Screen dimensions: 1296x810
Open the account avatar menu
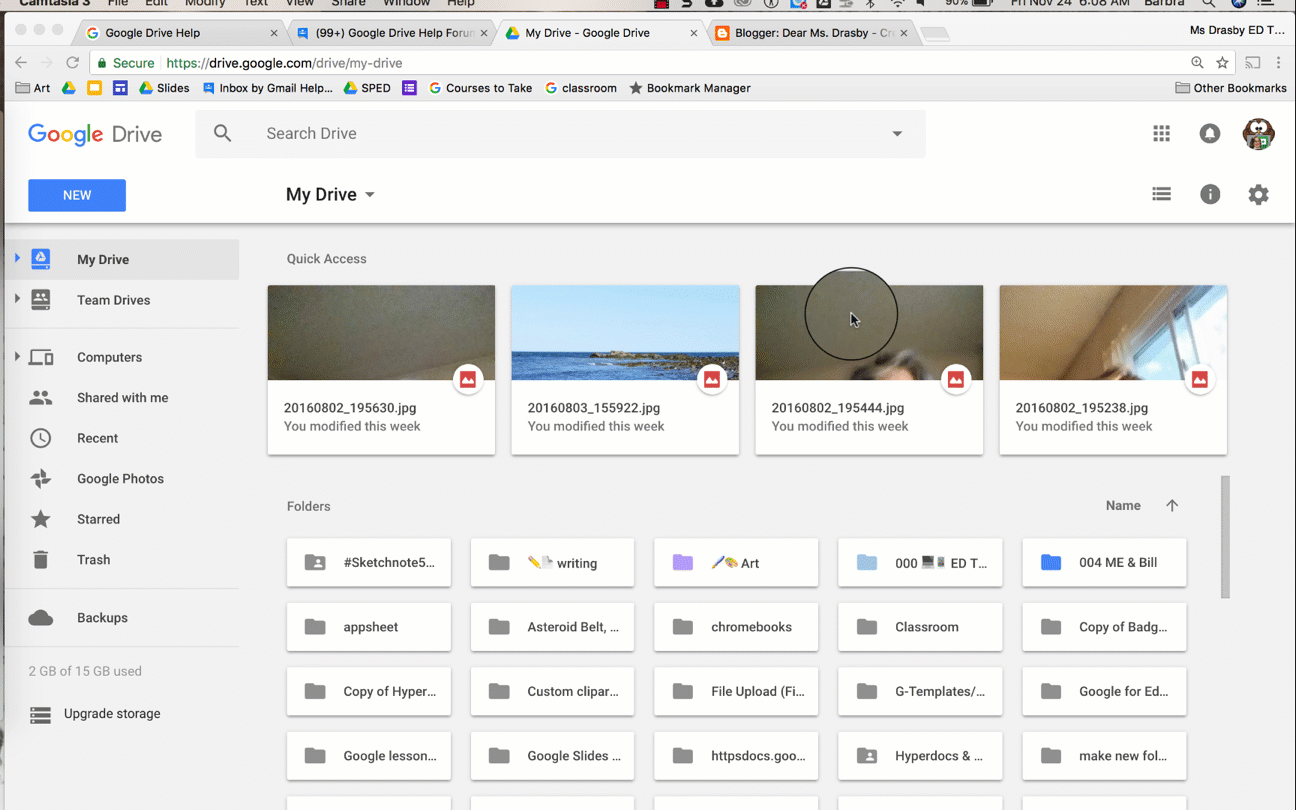pyautogui.click(x=1258, y=133)
